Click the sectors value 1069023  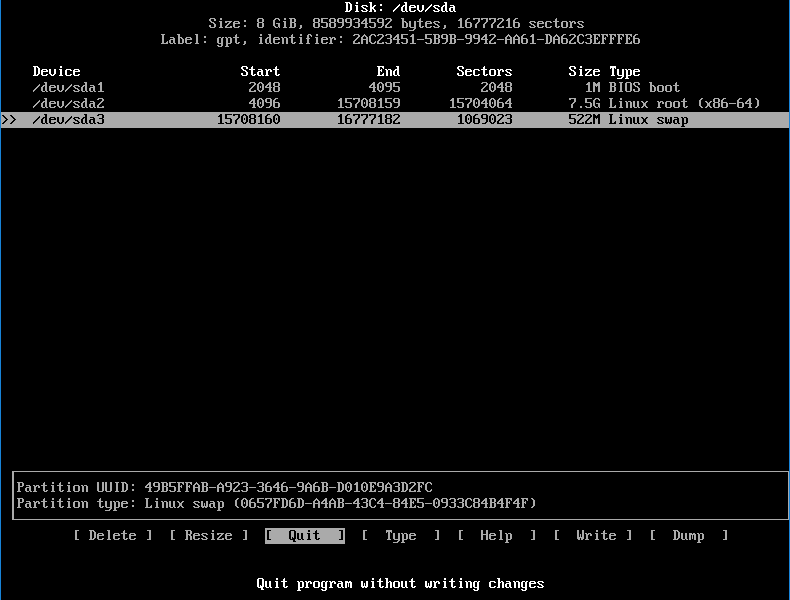click(x=484, y=119)
